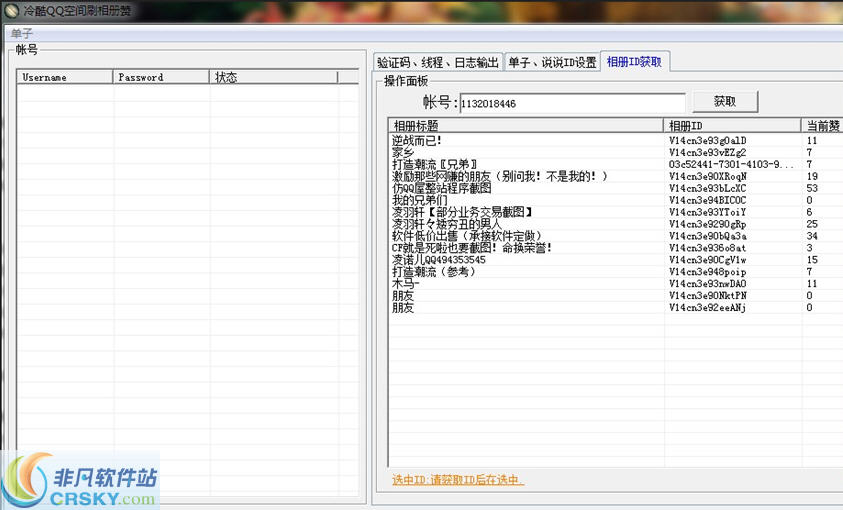This screenshot has width=843, height=510.
Task: Focus the 帐号 input field
Action: tap(572, 103)
